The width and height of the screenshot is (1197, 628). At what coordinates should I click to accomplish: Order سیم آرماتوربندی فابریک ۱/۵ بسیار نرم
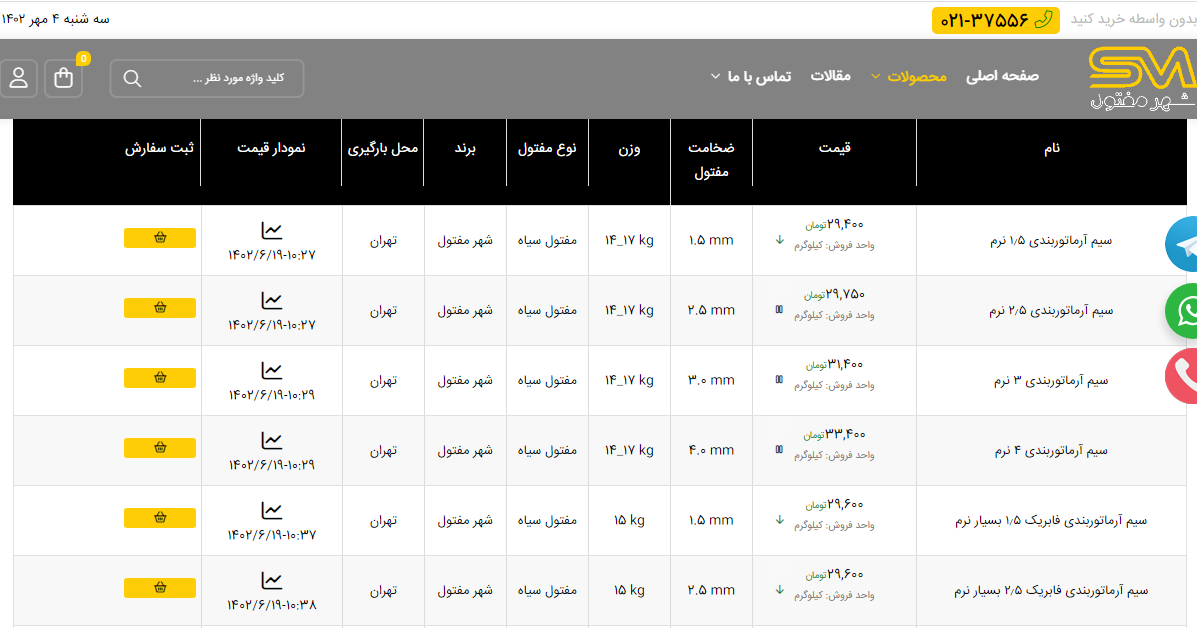tap(160, 518)
